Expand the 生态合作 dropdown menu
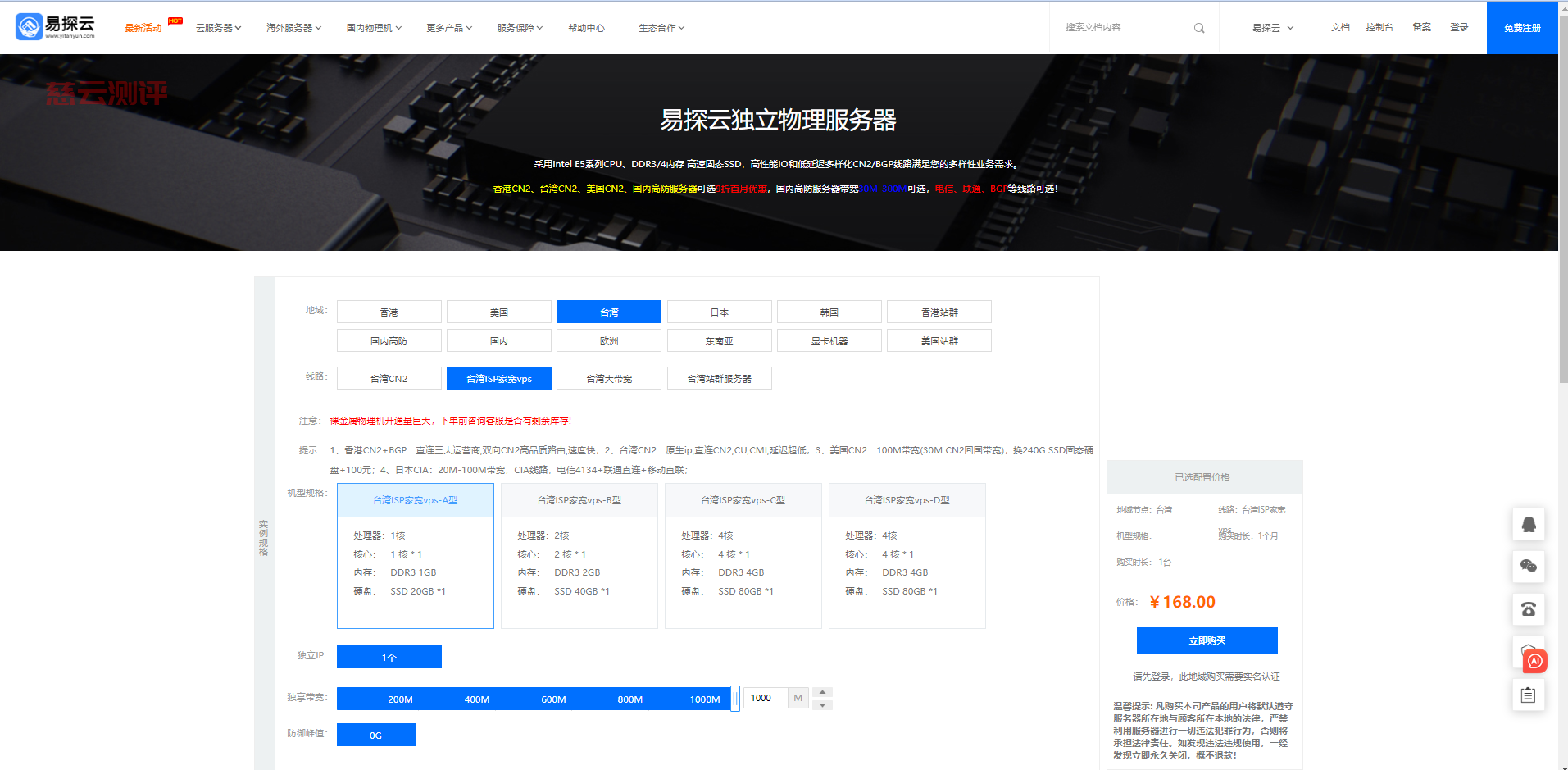The image size is (1568, 770). click(661, 28)
